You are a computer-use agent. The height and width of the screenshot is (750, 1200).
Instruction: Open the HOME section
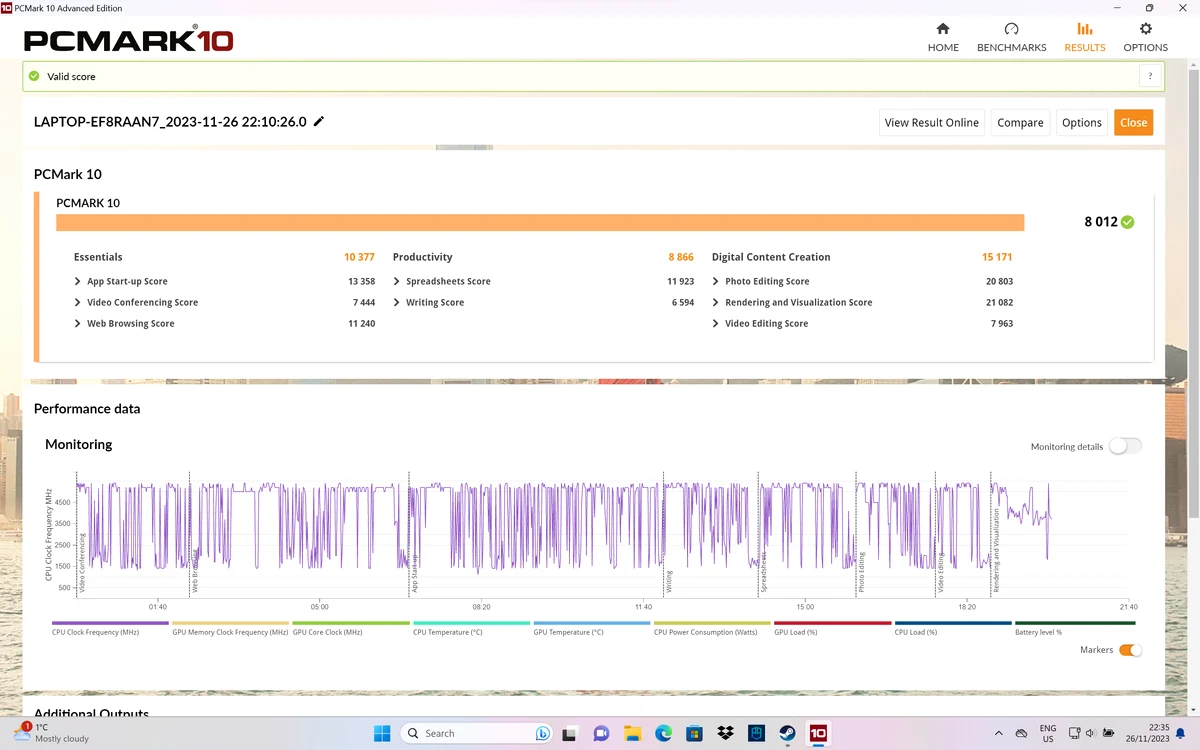[x=943, y=37]
